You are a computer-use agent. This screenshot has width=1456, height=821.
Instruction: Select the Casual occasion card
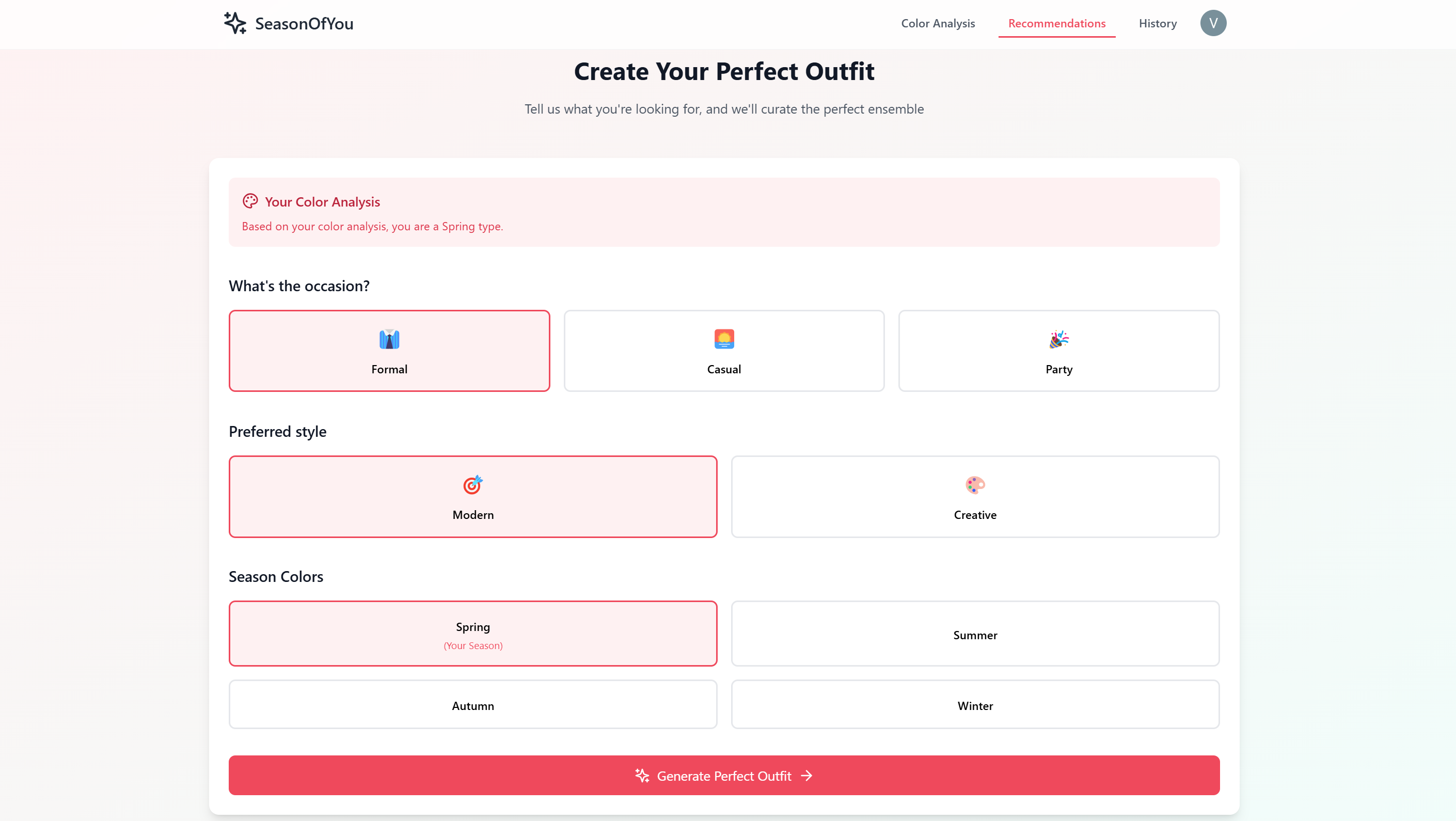[723, 351]
